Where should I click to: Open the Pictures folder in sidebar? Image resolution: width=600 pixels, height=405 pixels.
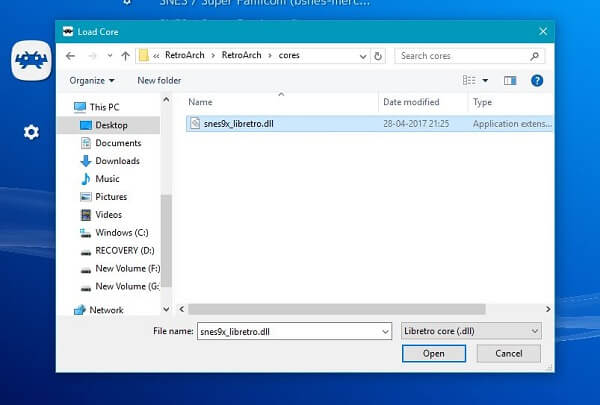(111, 196)
